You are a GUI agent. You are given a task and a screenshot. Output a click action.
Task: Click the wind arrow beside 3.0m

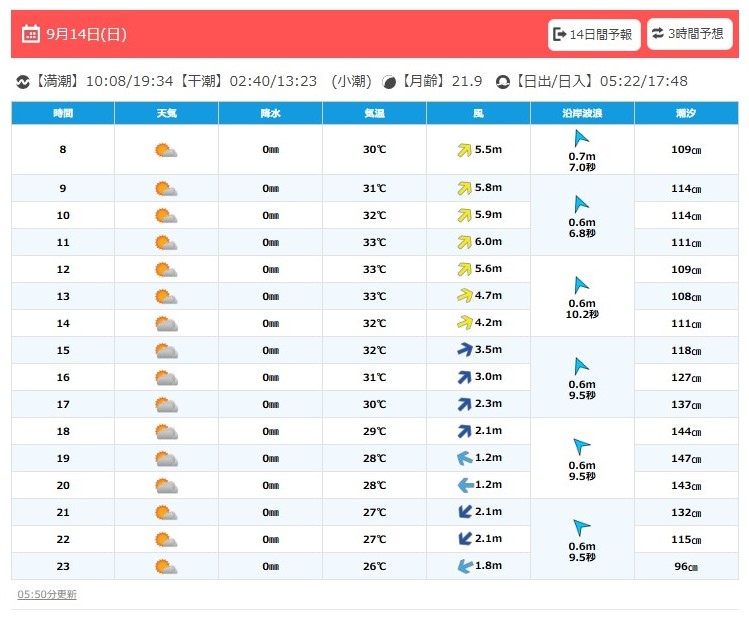tap(464, 377)
